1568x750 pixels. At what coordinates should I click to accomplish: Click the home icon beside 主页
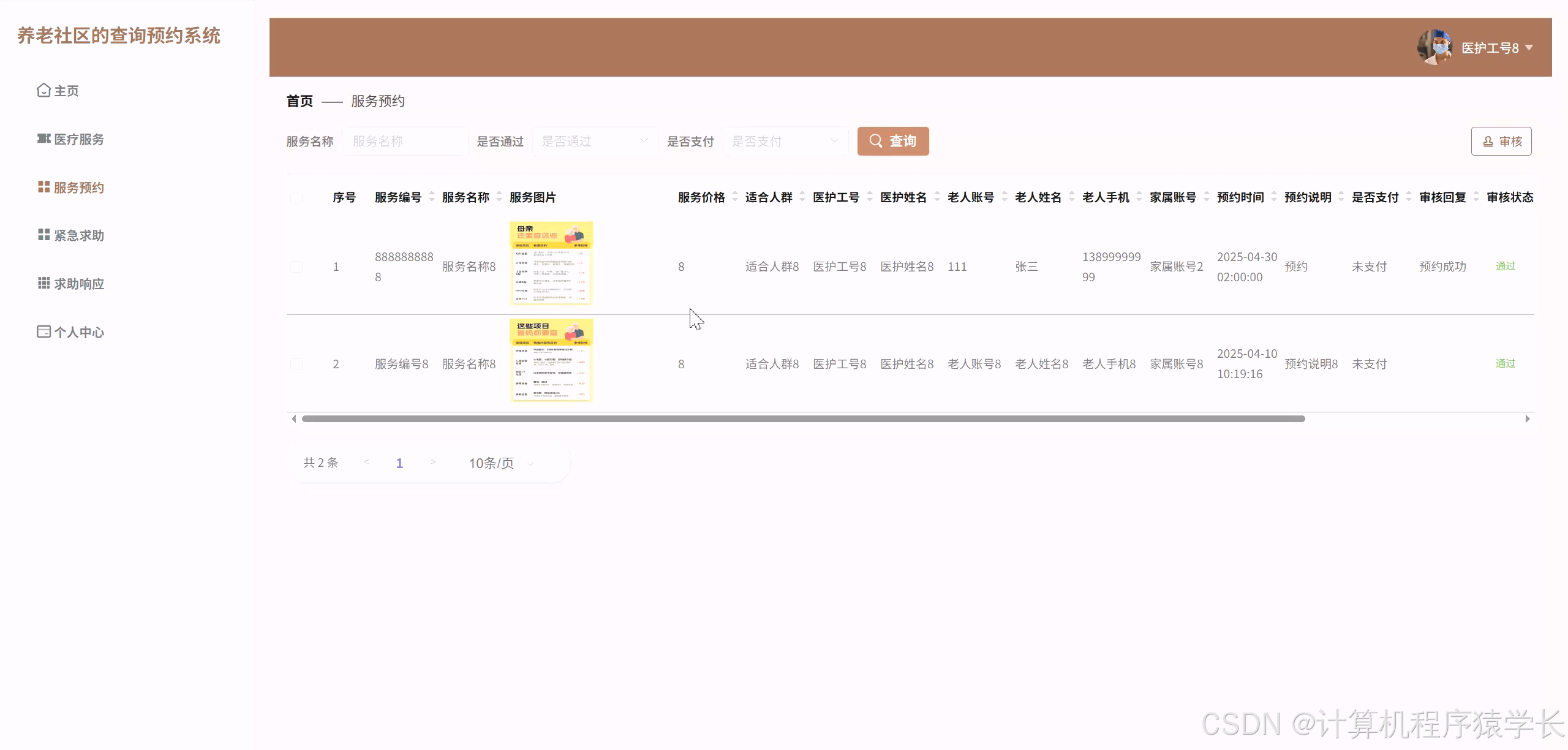point(43,91)
